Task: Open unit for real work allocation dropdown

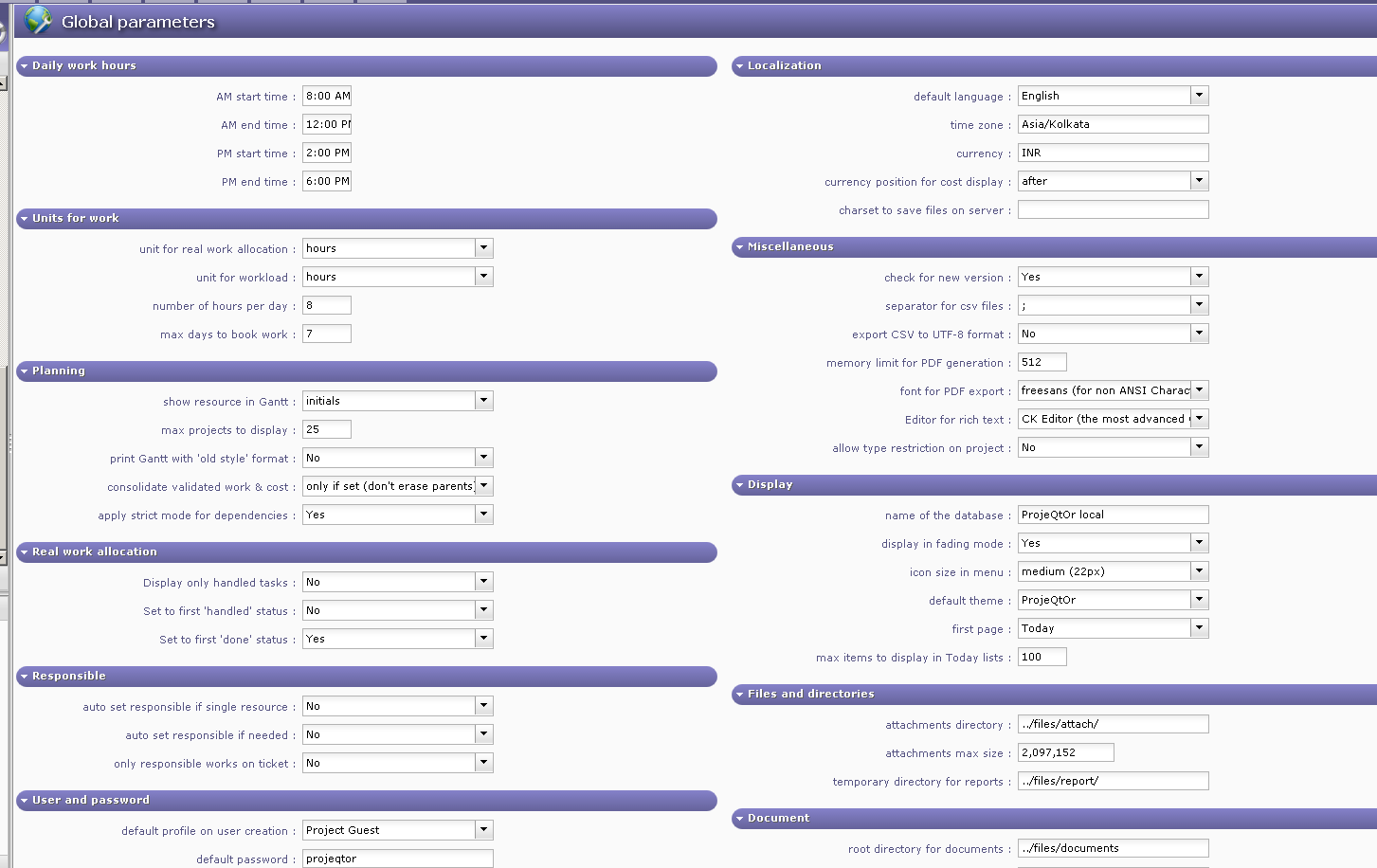Action: coord(483,248)
